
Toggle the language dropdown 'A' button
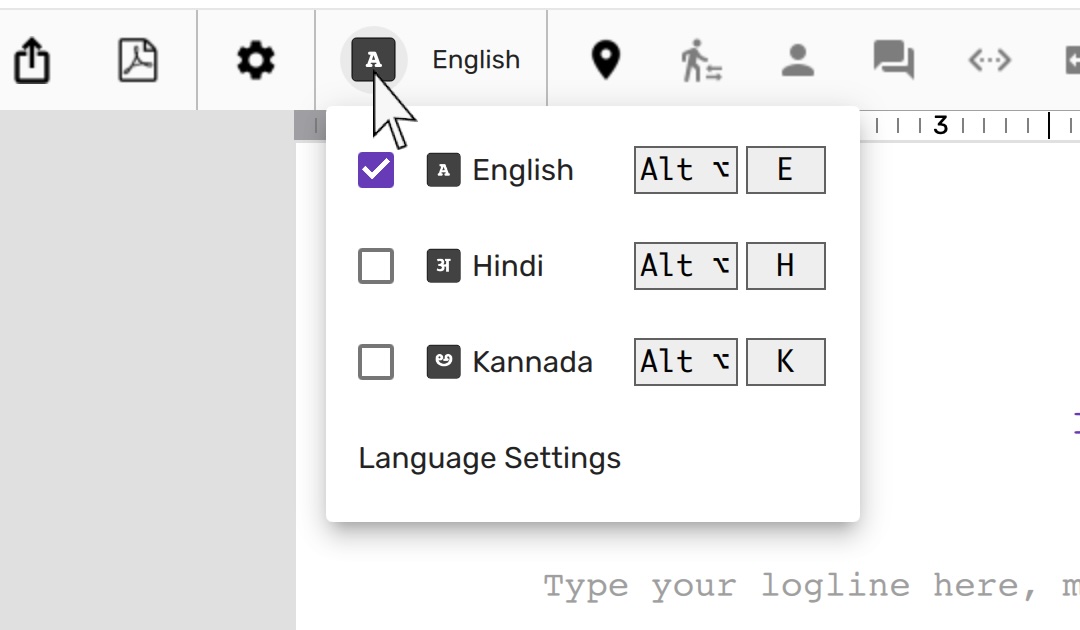[373, 60]
